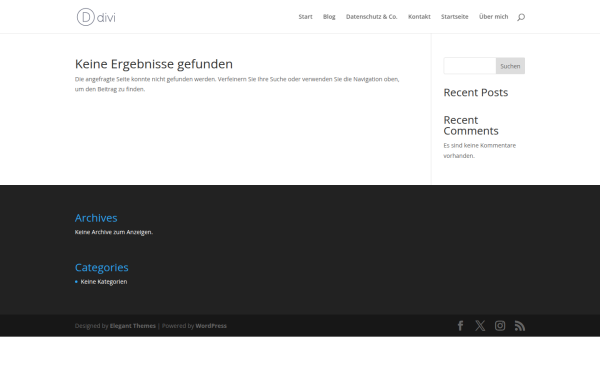Focus the sidebar search input field

470,66
